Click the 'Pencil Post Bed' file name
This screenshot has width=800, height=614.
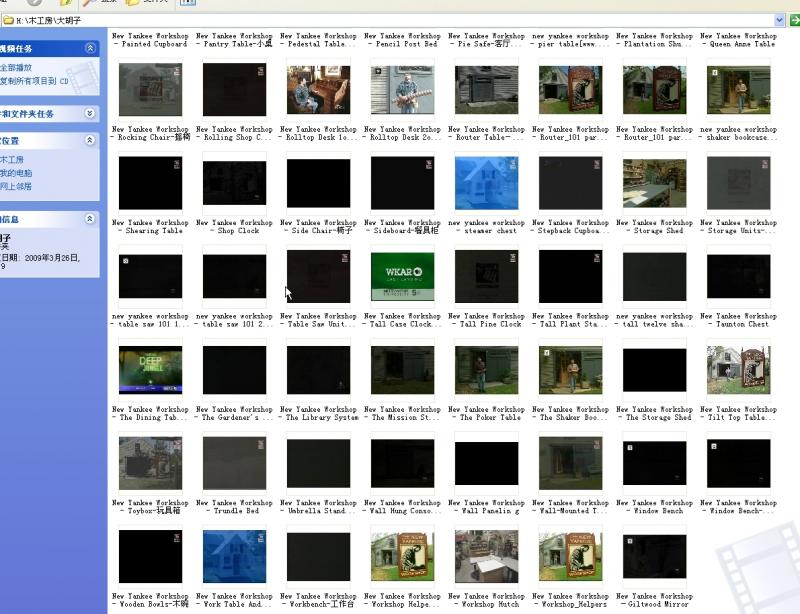[x=403, y=40]
